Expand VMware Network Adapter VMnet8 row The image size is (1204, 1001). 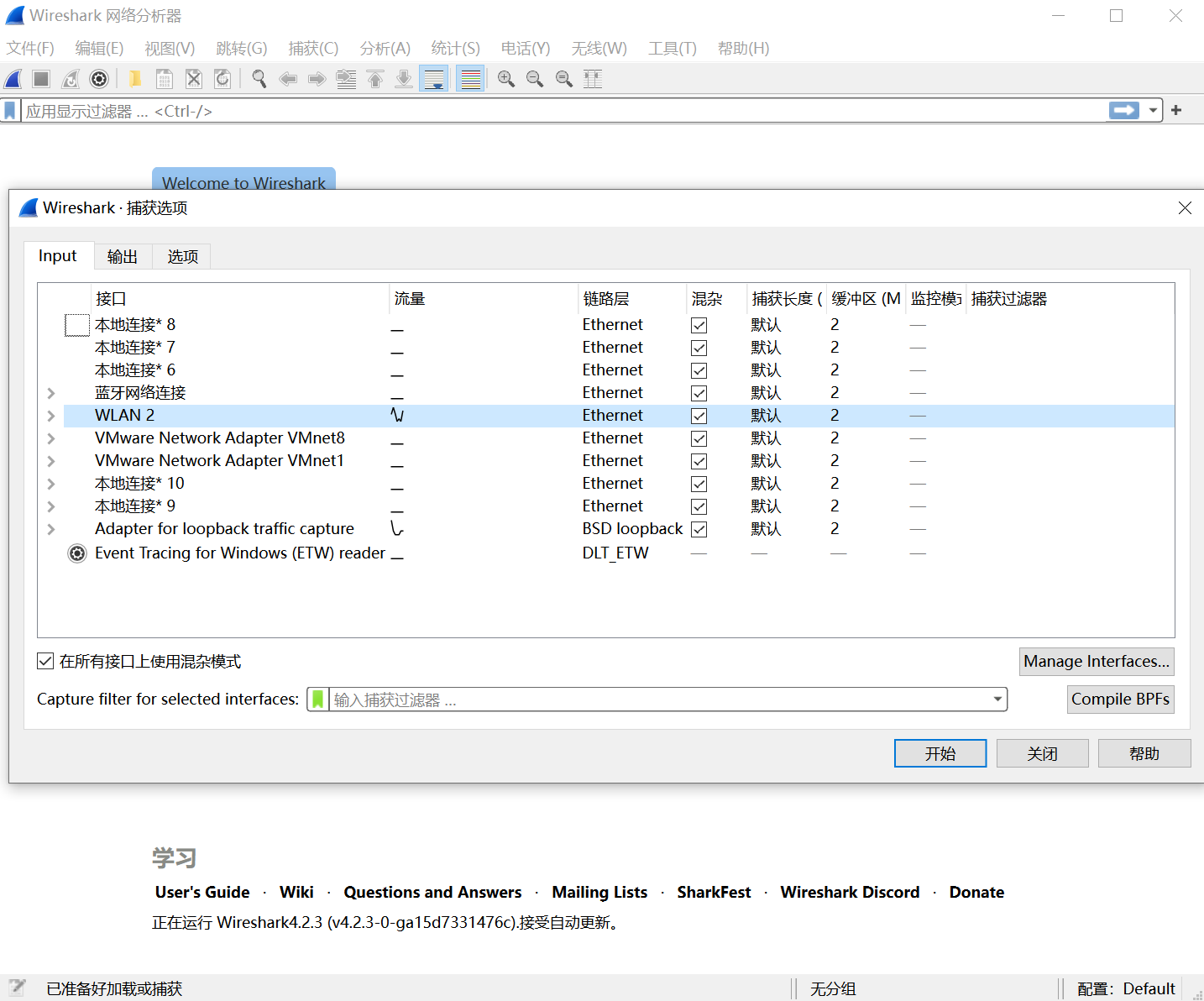click(51, 438)
